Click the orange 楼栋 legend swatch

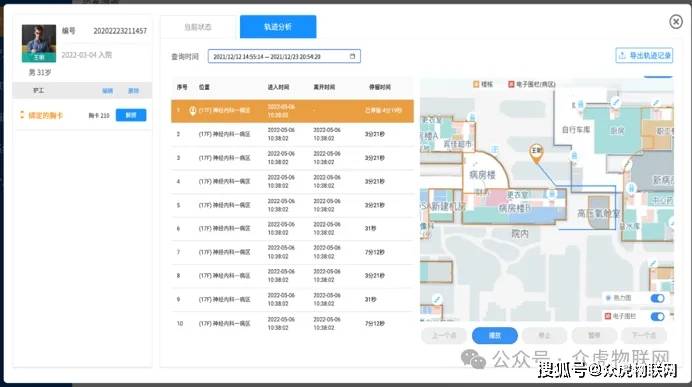coord(476,84)
